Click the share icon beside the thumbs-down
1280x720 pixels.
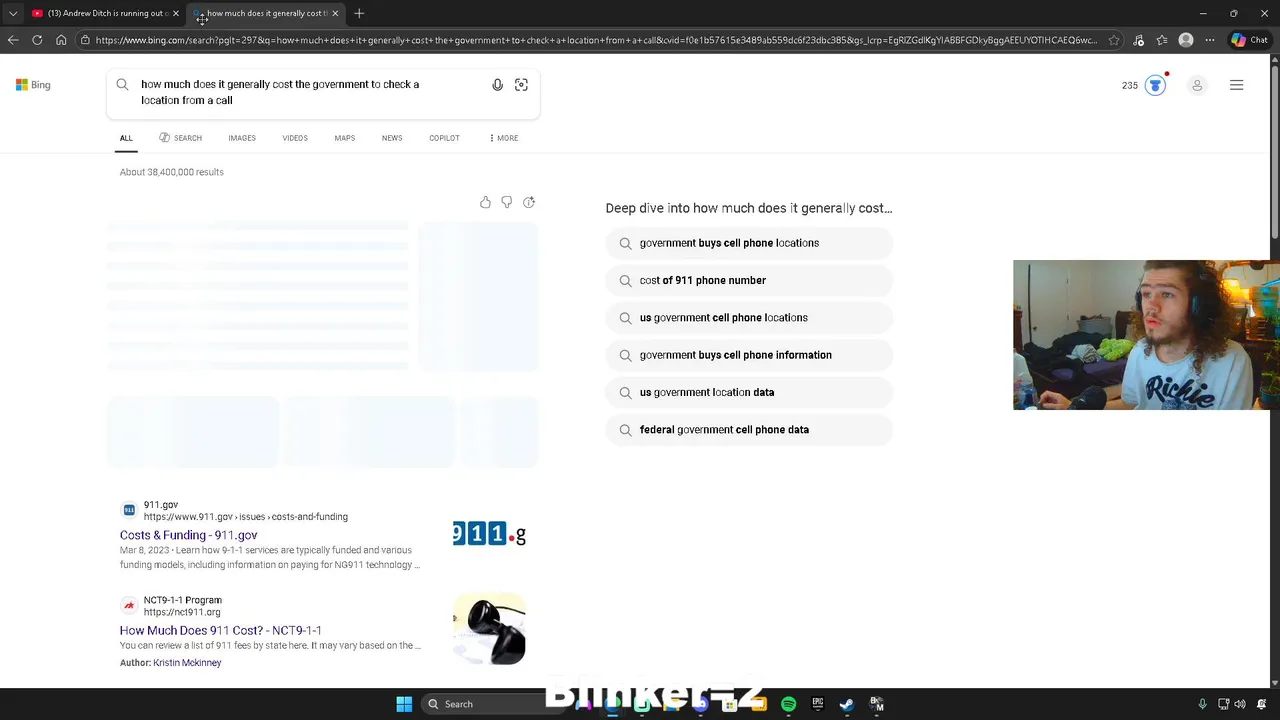[529, 202]
